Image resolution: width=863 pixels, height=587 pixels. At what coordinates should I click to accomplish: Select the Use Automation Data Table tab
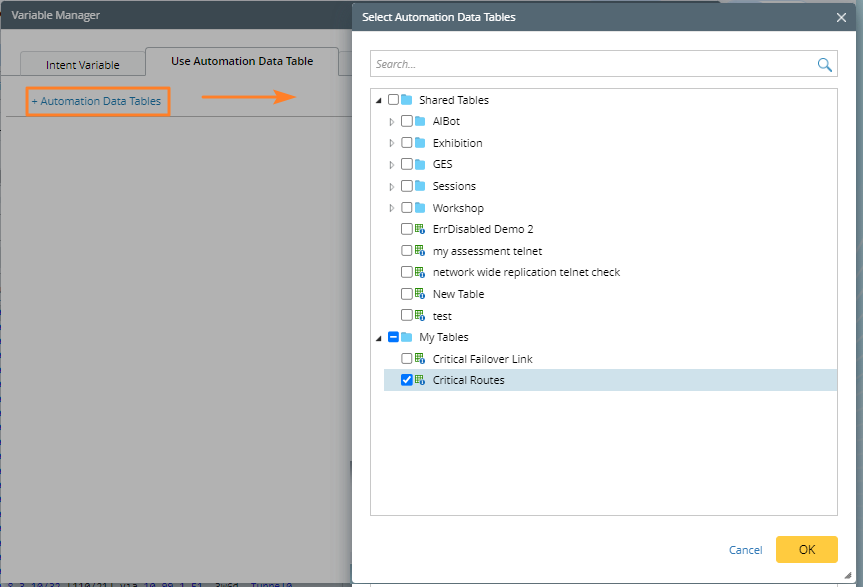tap(242, 61)
